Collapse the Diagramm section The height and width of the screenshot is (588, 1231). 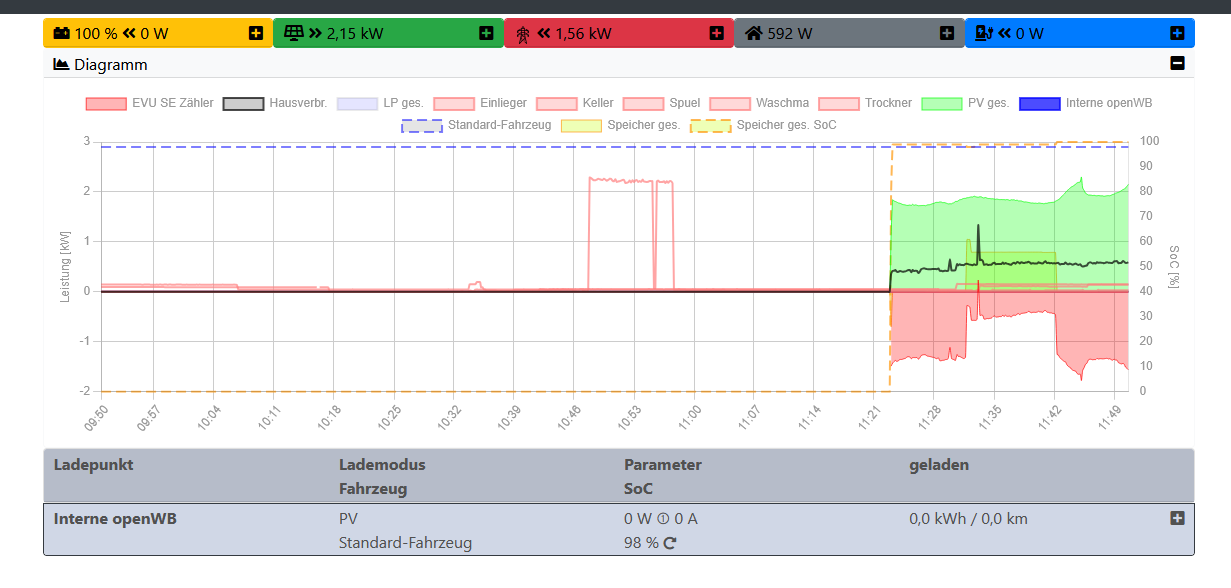coord(1177,64)
